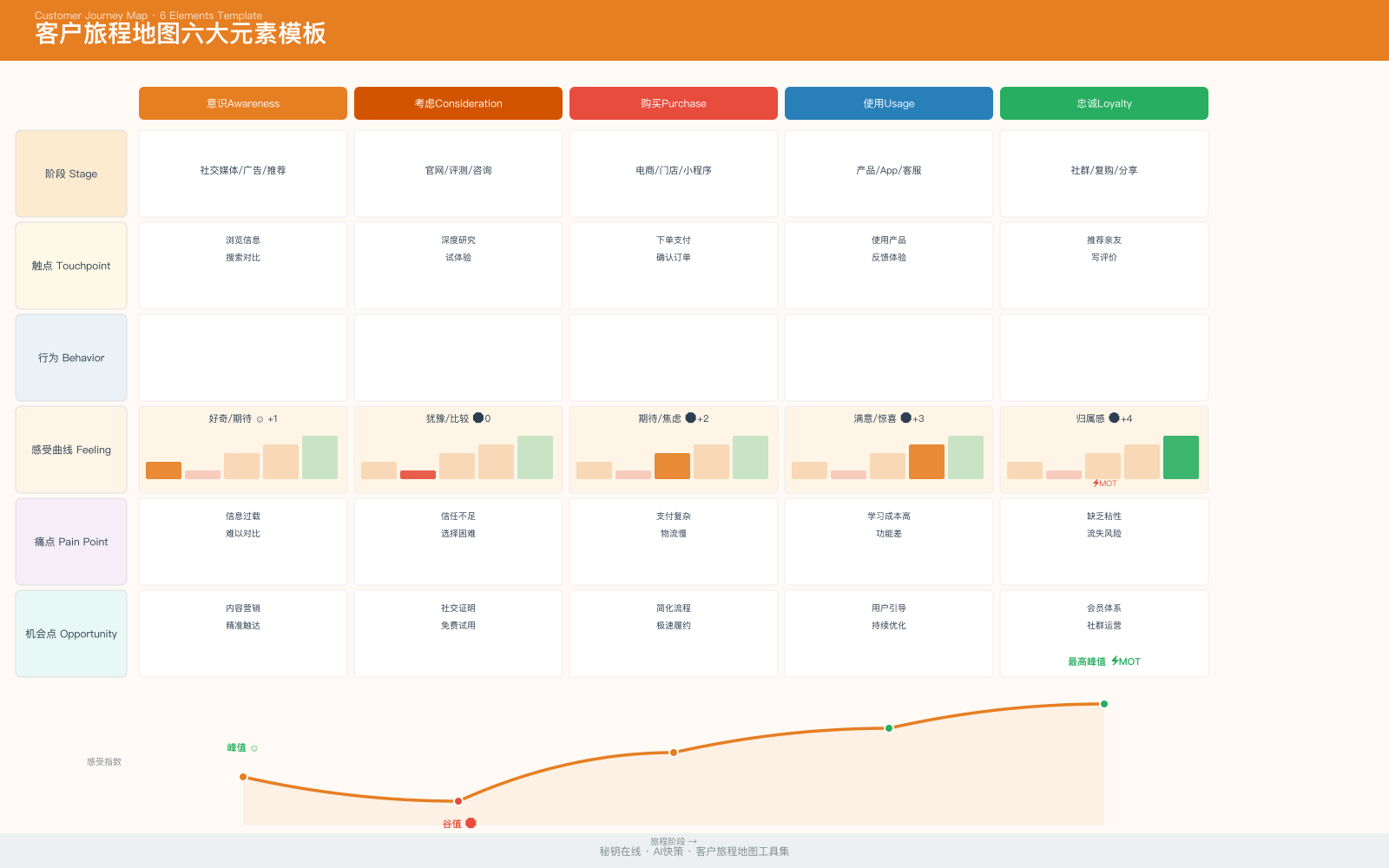
Task: Select the 意识Awareness stage header
Action: 243,103
